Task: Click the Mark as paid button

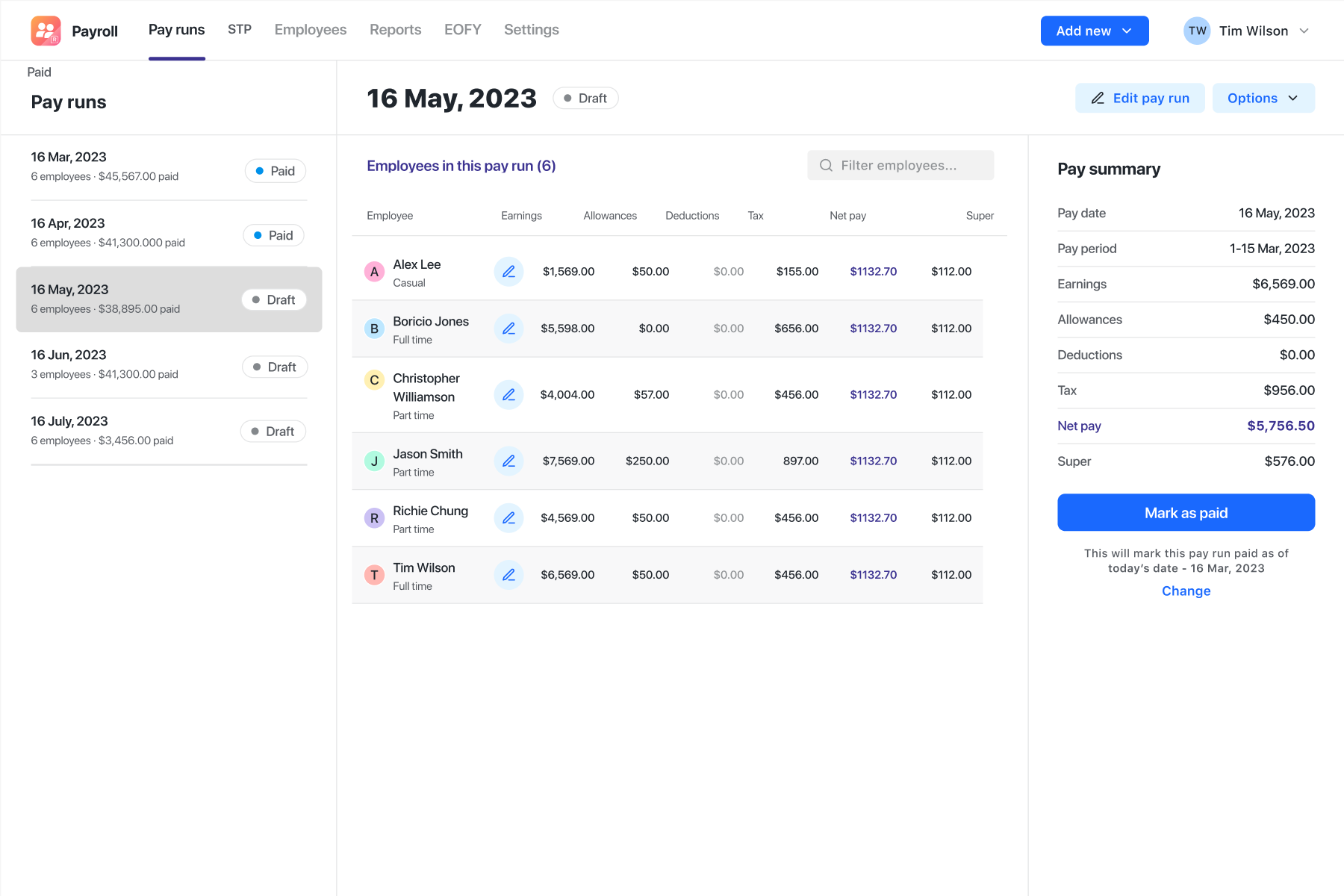Action: click(x=1186, y=512)
